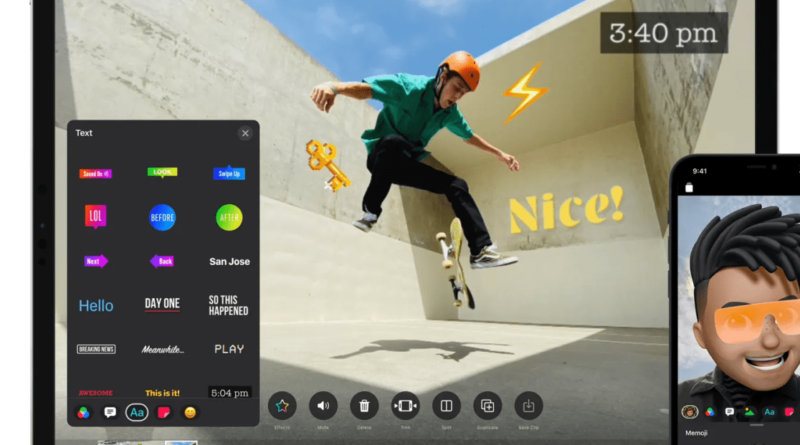Tap the yellow Nice! text overlay
This screenshot has height=445, width=800.
point(566,209)
